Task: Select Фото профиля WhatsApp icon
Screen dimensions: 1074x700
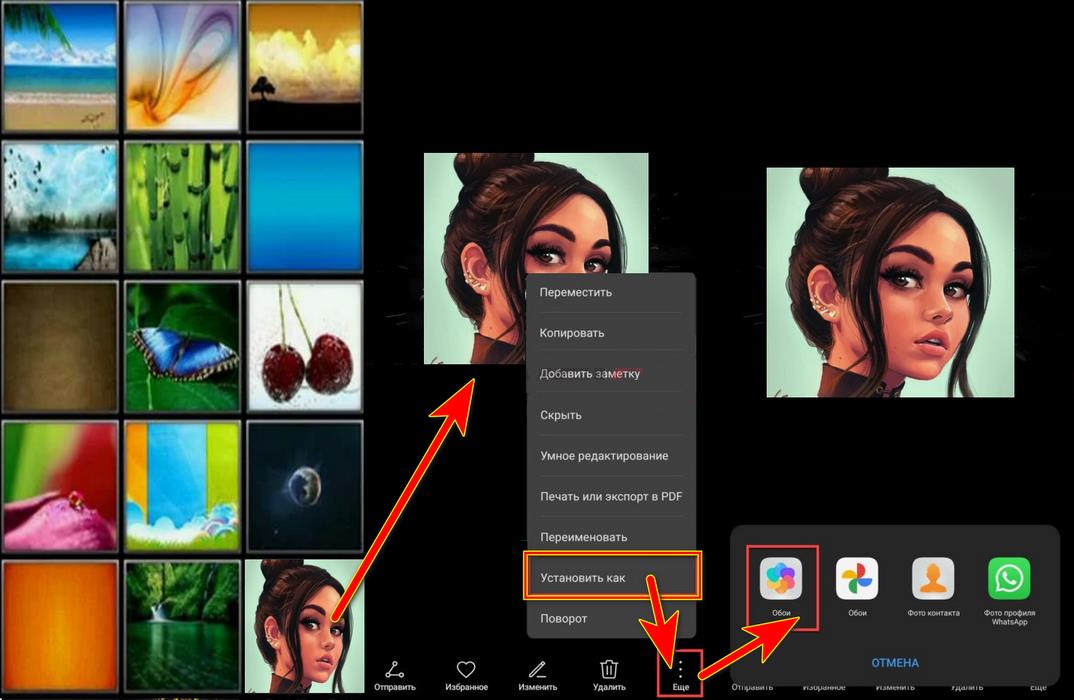Action: tap(1009, 578)
